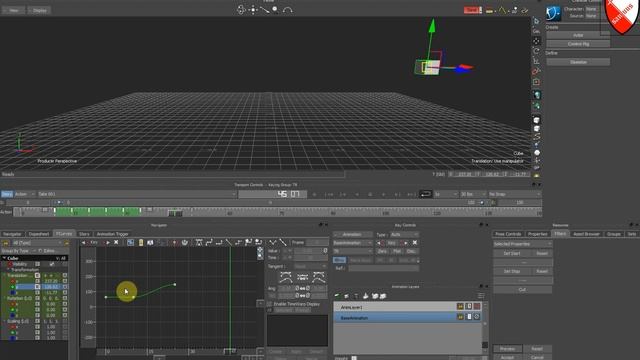The height and width of the screenshot is (360, 640).
Task: Select the translate tool in viewer side toolbar
Action: (537, 41)
